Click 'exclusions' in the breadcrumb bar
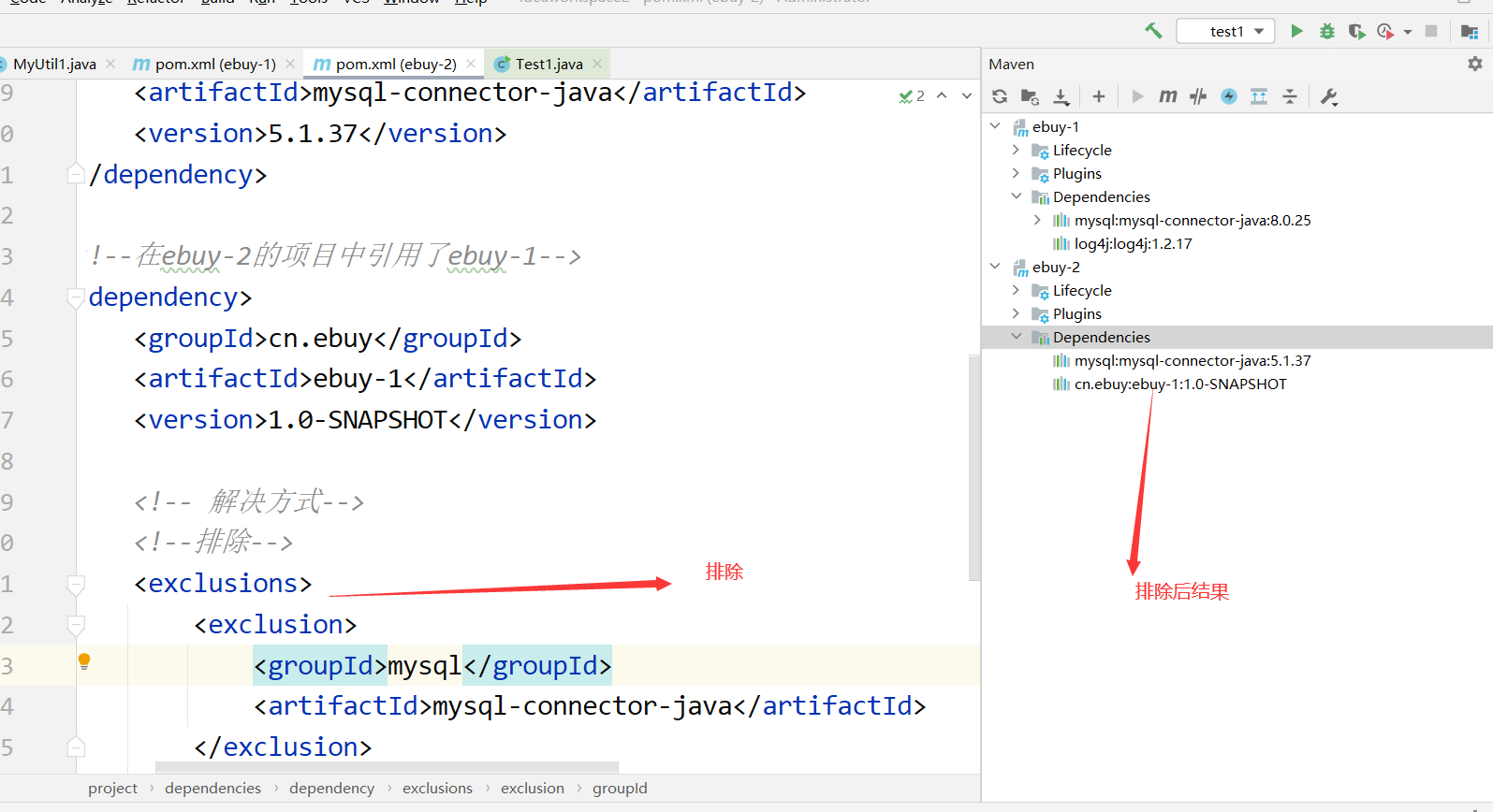Screen dimensions: 1493x812 coord(437,788)
